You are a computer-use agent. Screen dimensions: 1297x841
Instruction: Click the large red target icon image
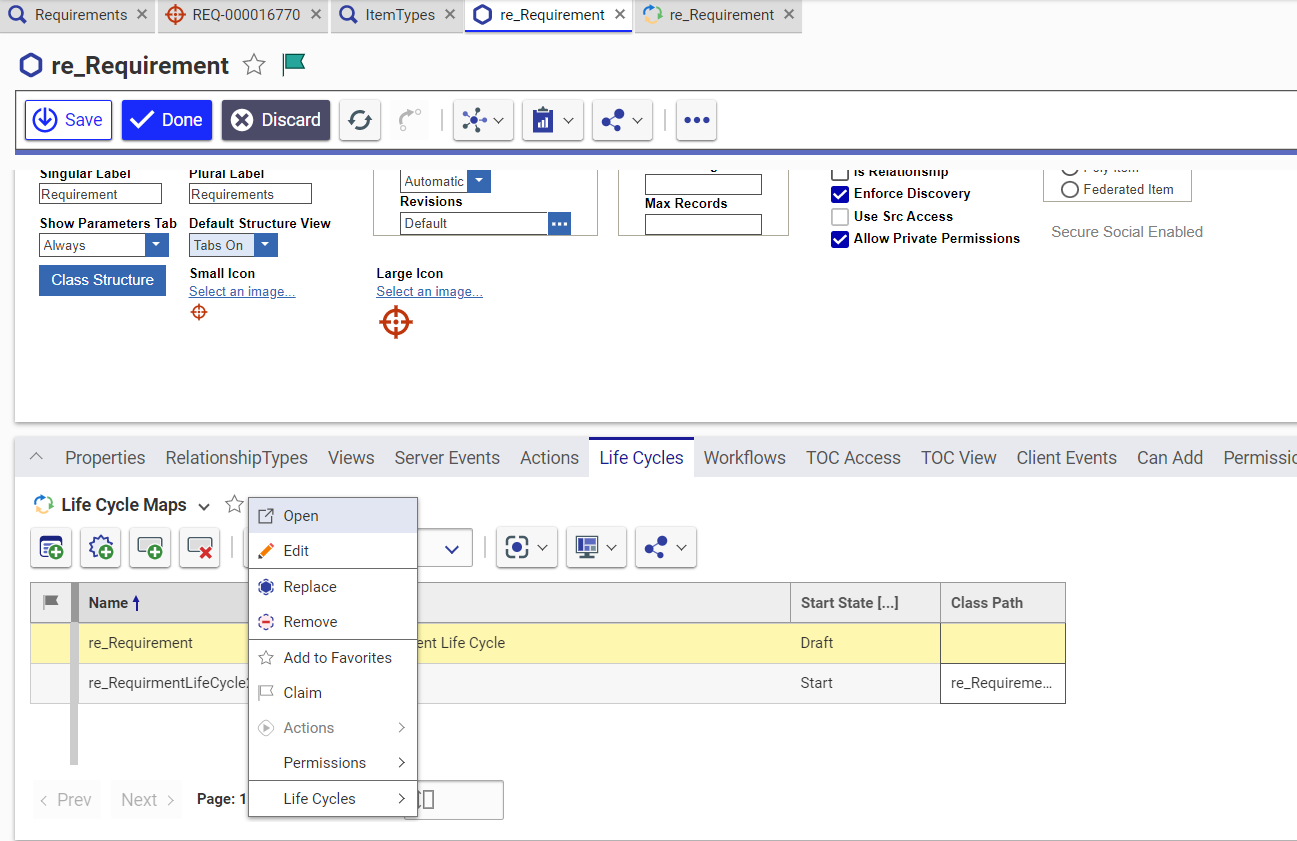396,322
